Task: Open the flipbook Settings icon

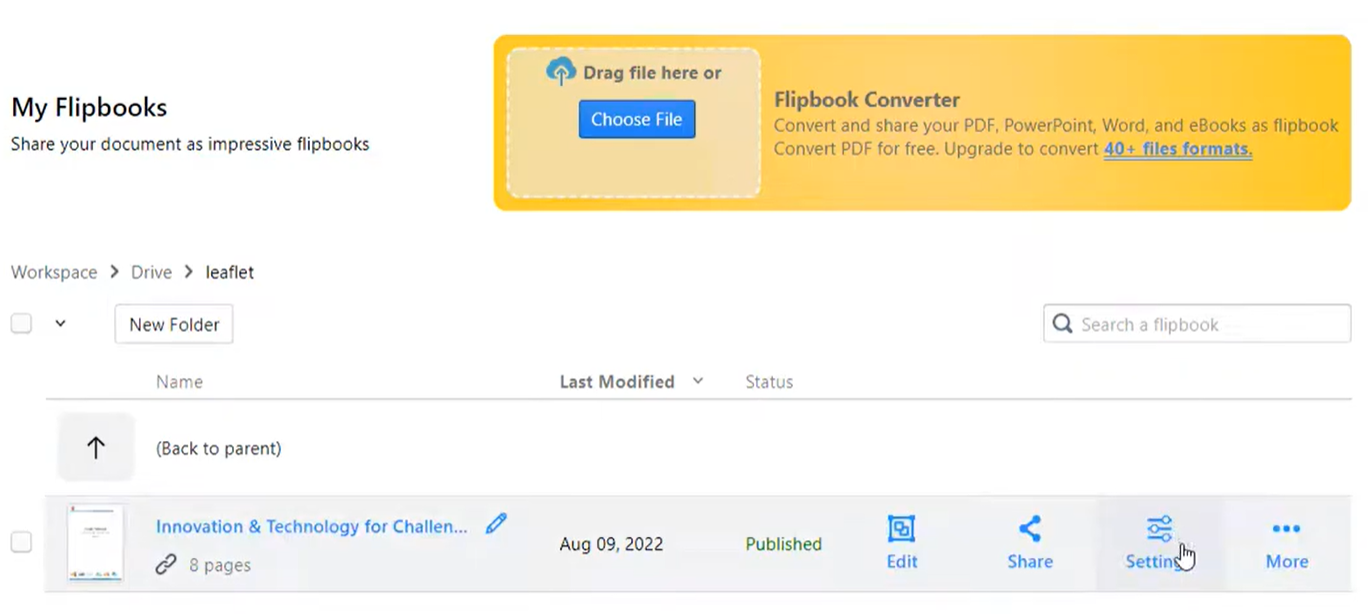Action: [1159, 529]
